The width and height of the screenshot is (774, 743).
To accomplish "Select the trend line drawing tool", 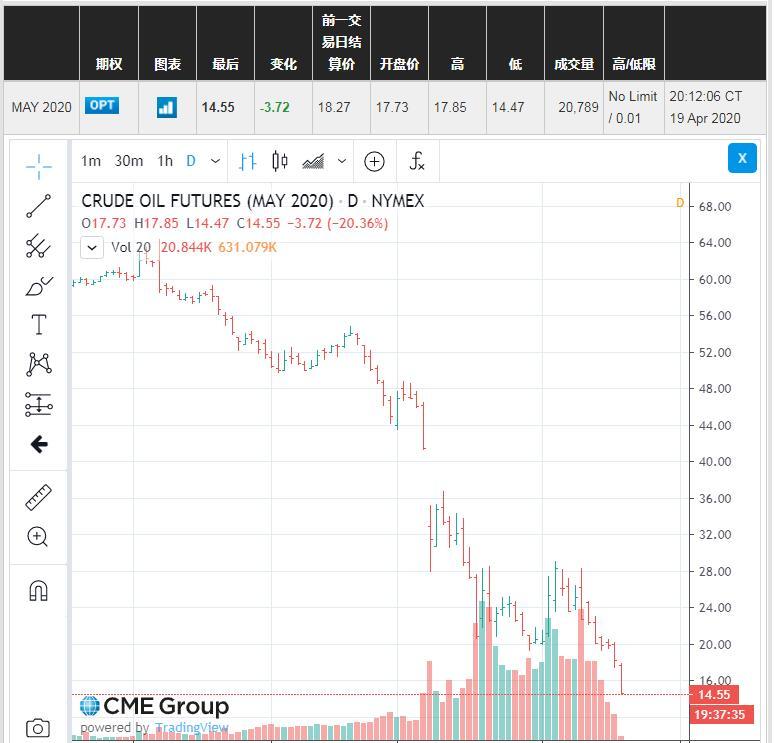I will pyautogui.click(x=39, y=206).
